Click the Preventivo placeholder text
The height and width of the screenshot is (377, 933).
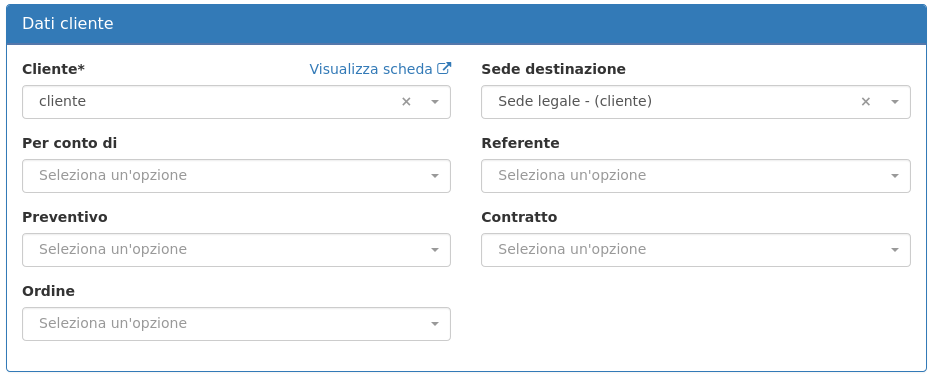(x=113, y=249)
